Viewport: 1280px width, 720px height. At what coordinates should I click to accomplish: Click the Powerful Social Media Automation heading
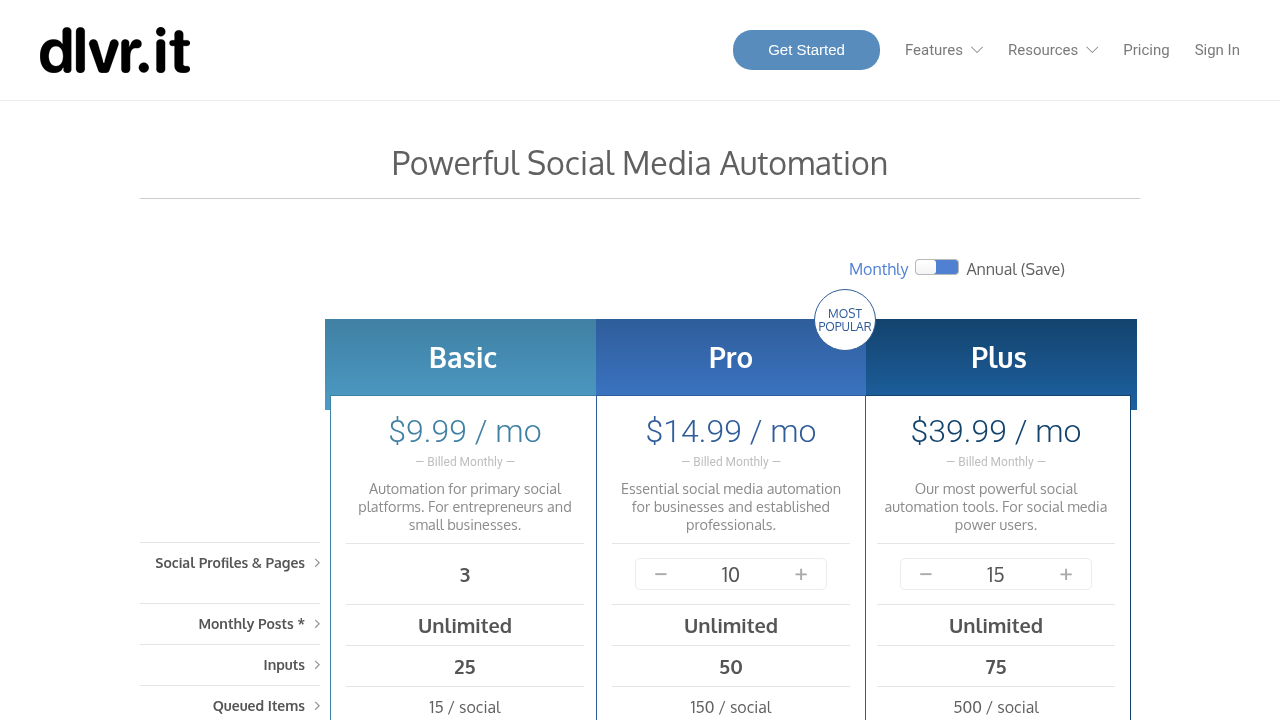tap(639, 163)
